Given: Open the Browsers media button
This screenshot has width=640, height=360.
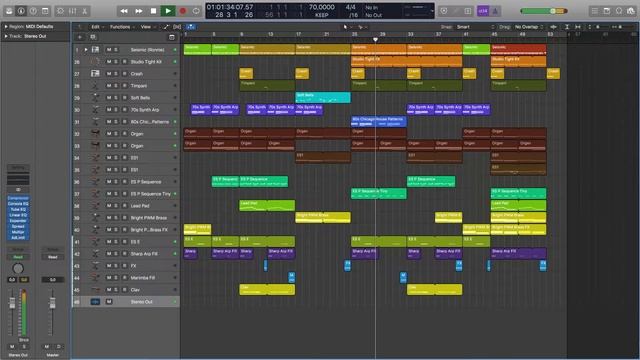Looking at the screenshot, I should tap(631, 11).
